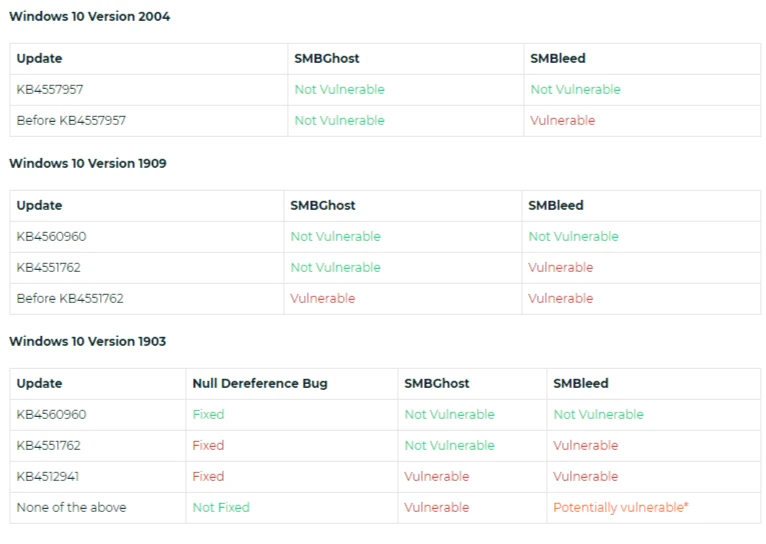Click SMBGhost Vulnerable cell for KB4512941
This screenshot has height=544, width=766.
[436, 476]
